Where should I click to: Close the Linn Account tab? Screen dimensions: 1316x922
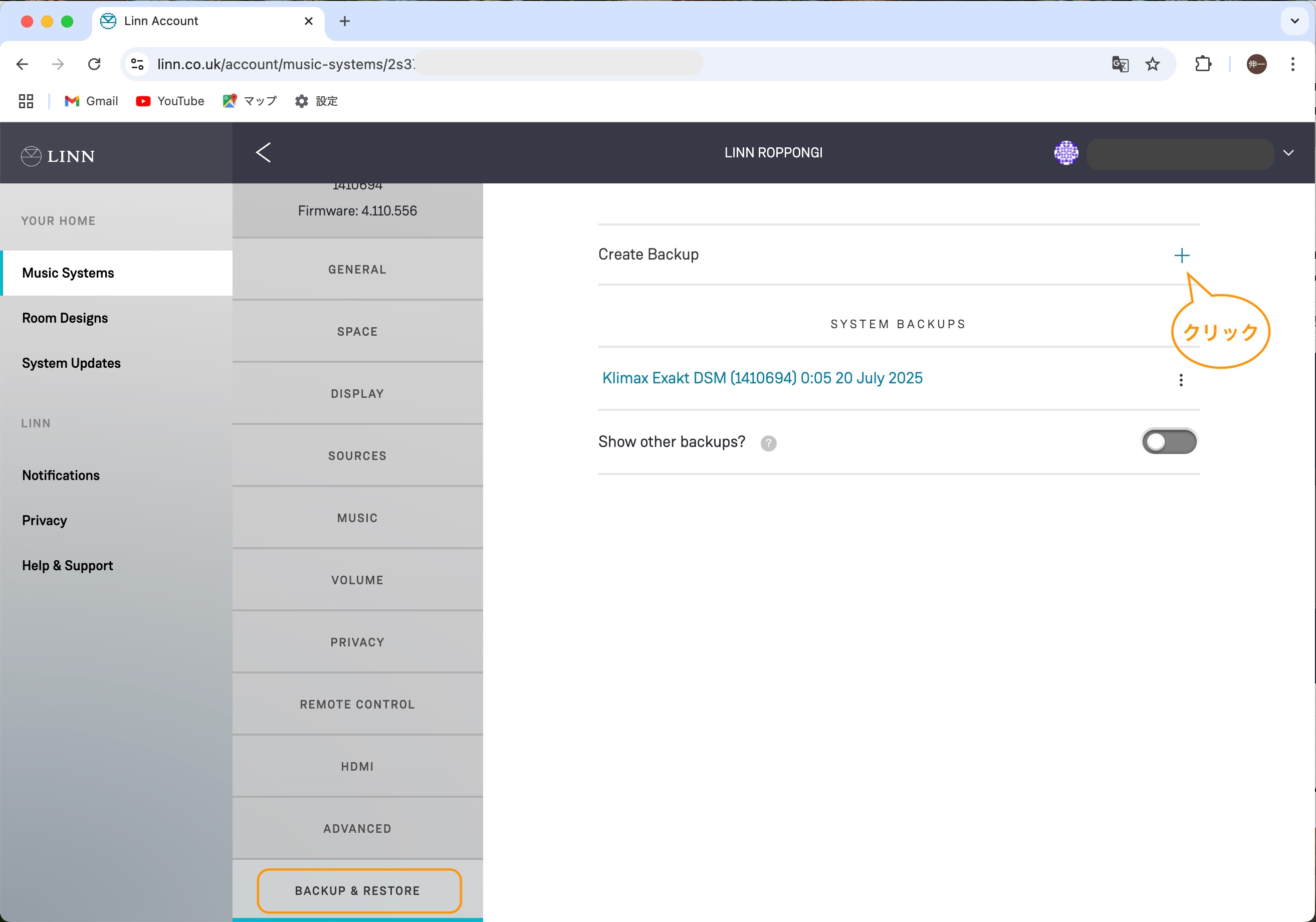308,21
